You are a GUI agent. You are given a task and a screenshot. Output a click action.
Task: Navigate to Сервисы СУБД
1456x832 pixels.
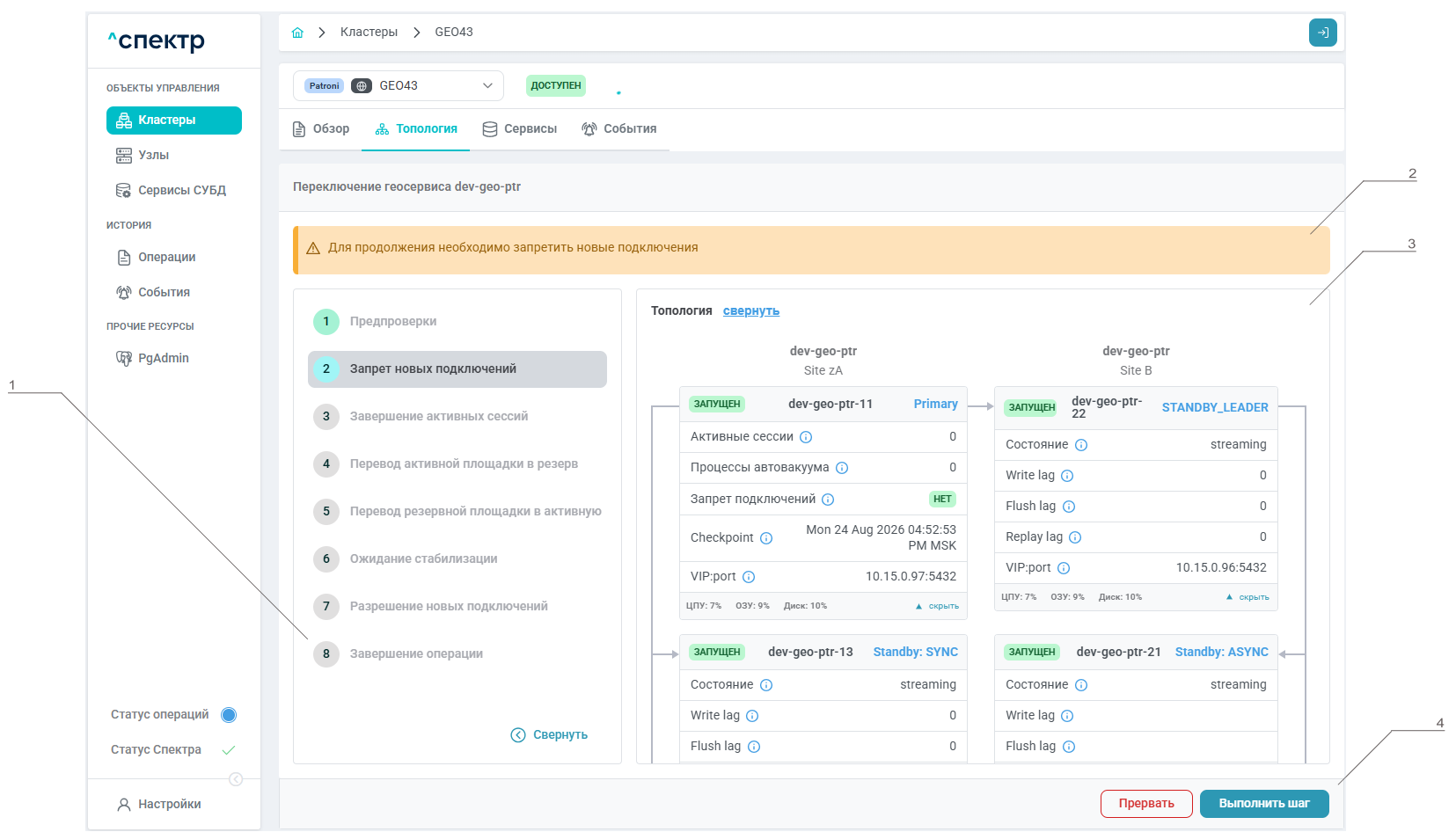[x=172, y=191]
